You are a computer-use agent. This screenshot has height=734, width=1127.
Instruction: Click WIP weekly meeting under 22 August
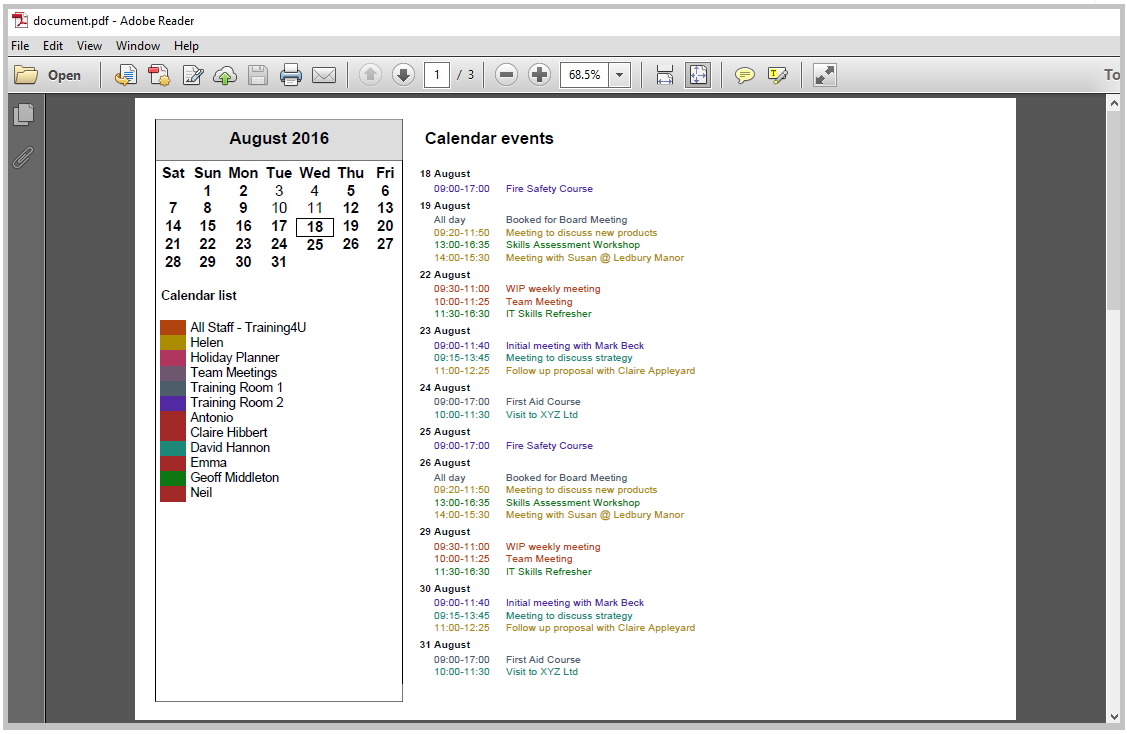pos(553,289)
